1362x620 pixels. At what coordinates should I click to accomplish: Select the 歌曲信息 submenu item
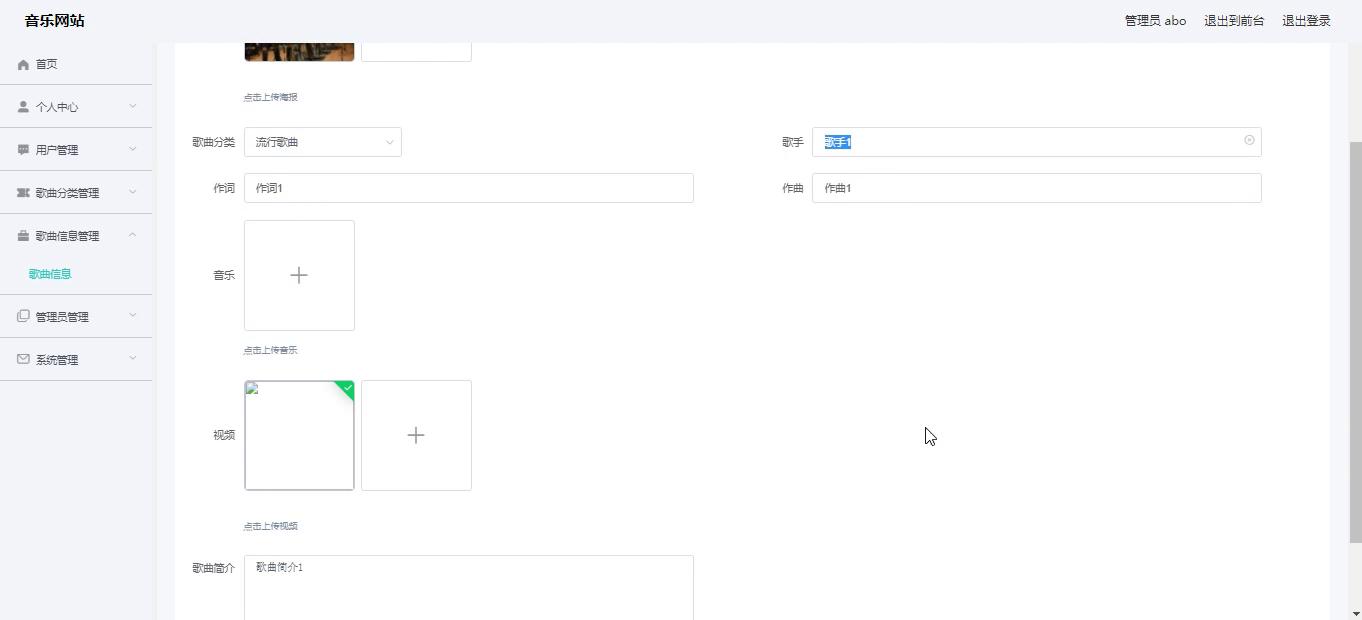(50, 274)
